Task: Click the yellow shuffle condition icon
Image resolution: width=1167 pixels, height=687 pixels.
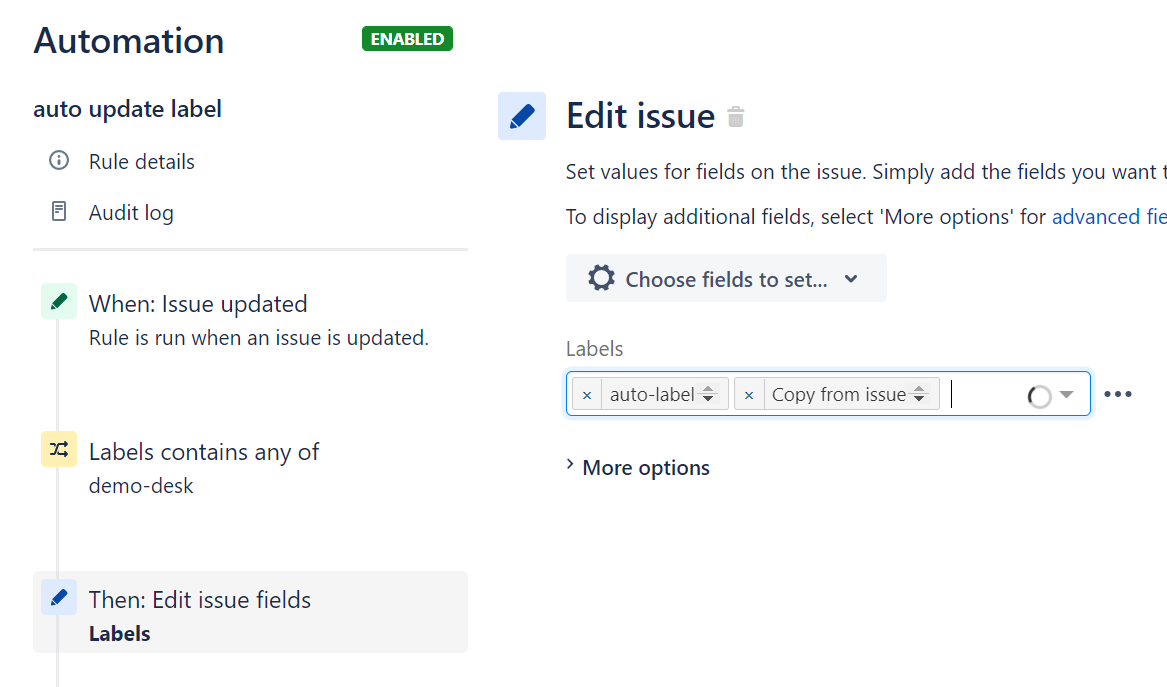Action: pos(59,449)
